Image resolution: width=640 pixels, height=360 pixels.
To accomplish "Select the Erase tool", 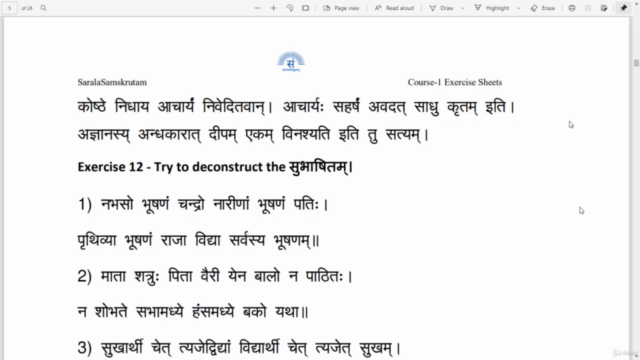I will (x=543, y=8).
